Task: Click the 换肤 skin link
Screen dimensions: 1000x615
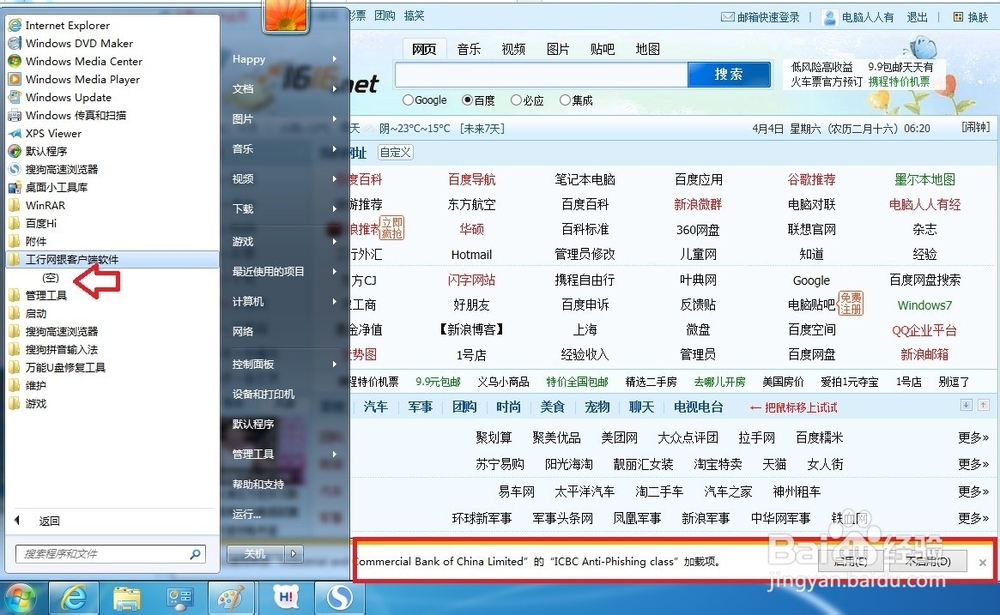Action: [x=971, y=17]
